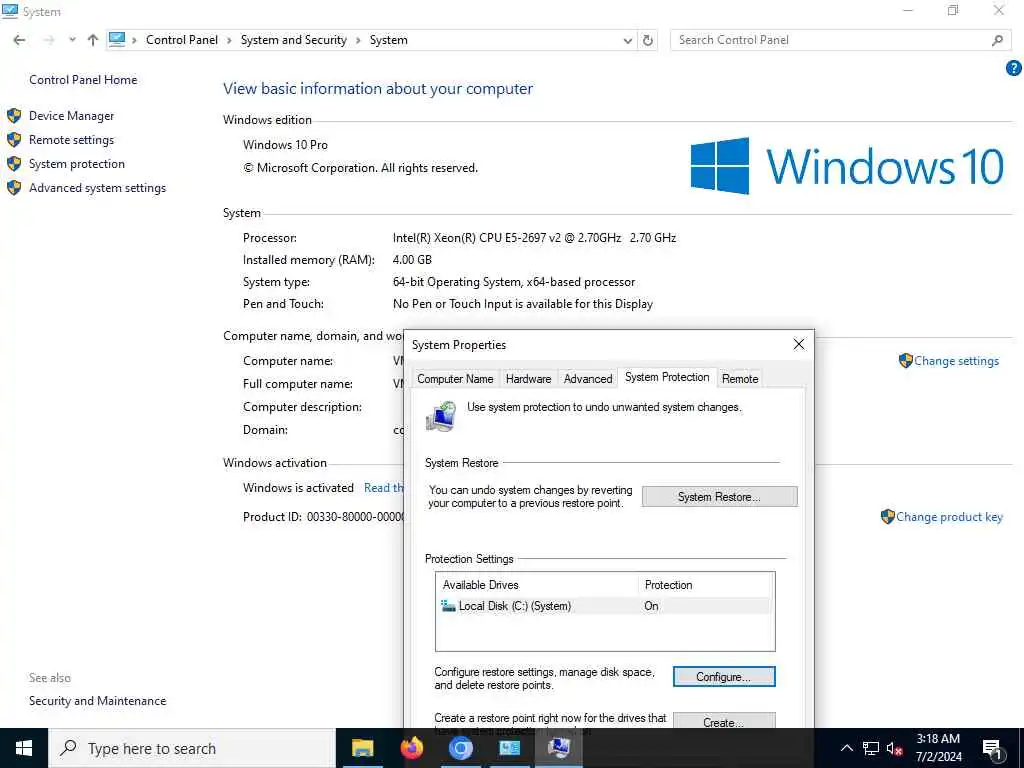Click the computer icon in the address bar
Screen dimensions: 1024x768
tap(117, 40)
